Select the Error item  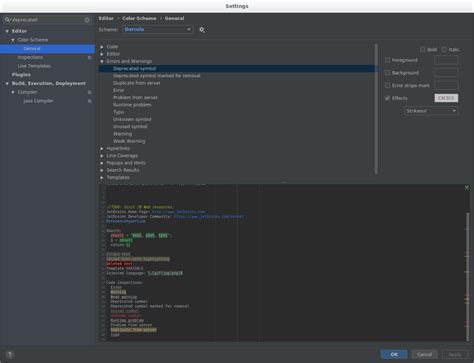[118, 90]
